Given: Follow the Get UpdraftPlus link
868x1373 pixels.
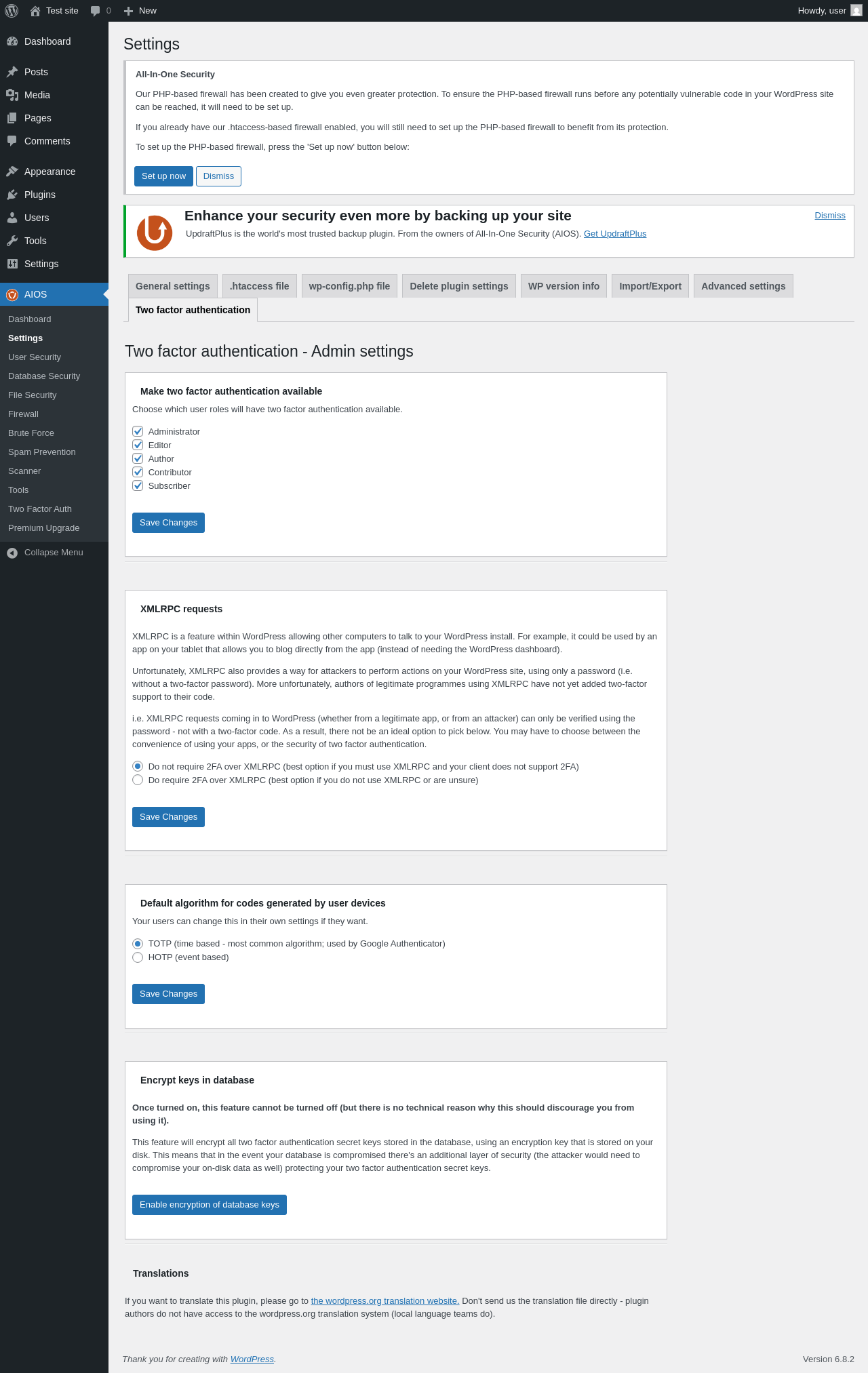Looking at the screenshot, I should coord(615,234).
